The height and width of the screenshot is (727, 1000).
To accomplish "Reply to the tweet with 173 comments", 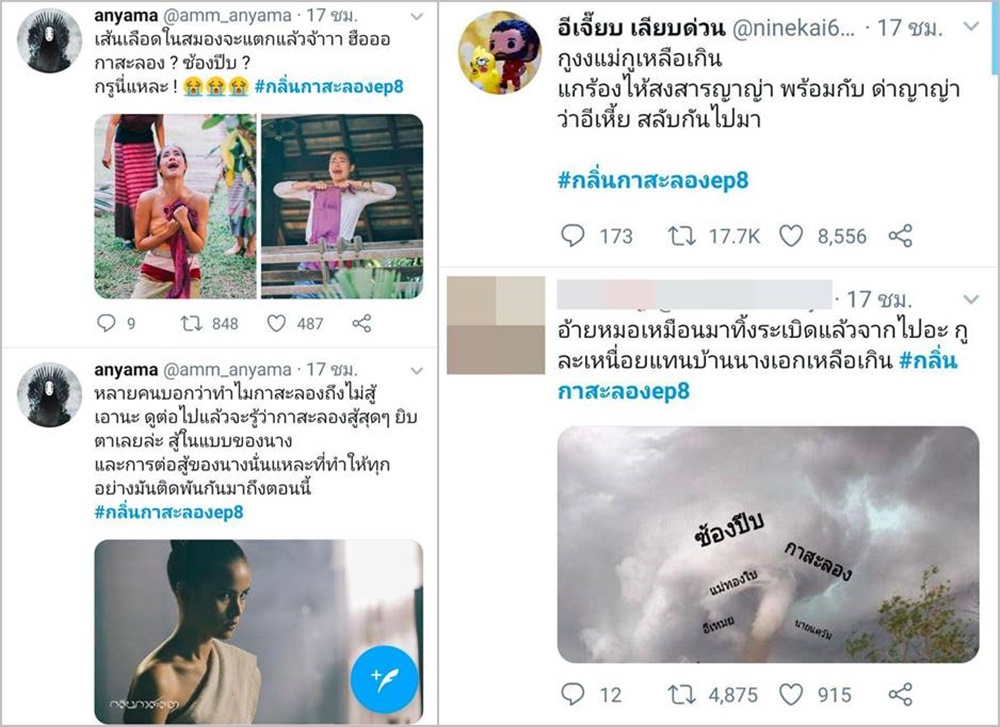I will coord(572,236).
